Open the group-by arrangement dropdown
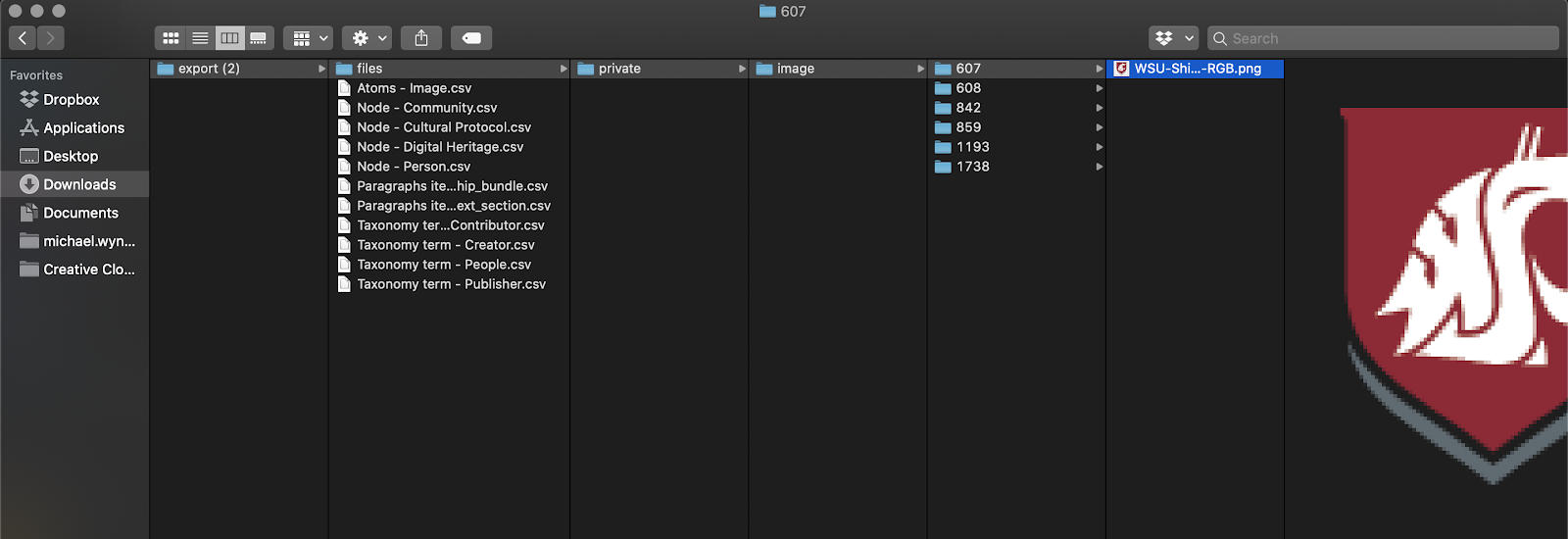Viewport: 1568px width, 539px height. (309, 38)
